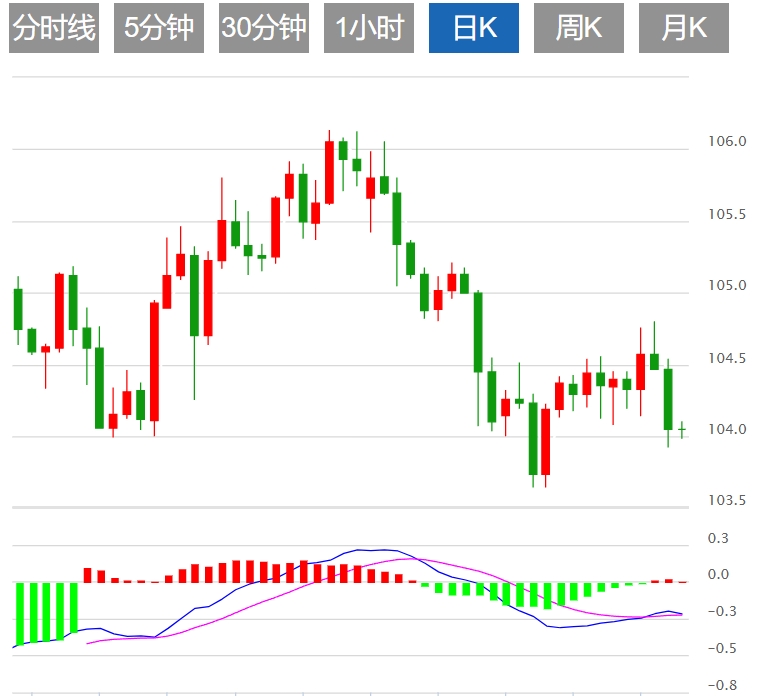
Task: Select the 5分钟 interval tab
Action: pos(159,28)
